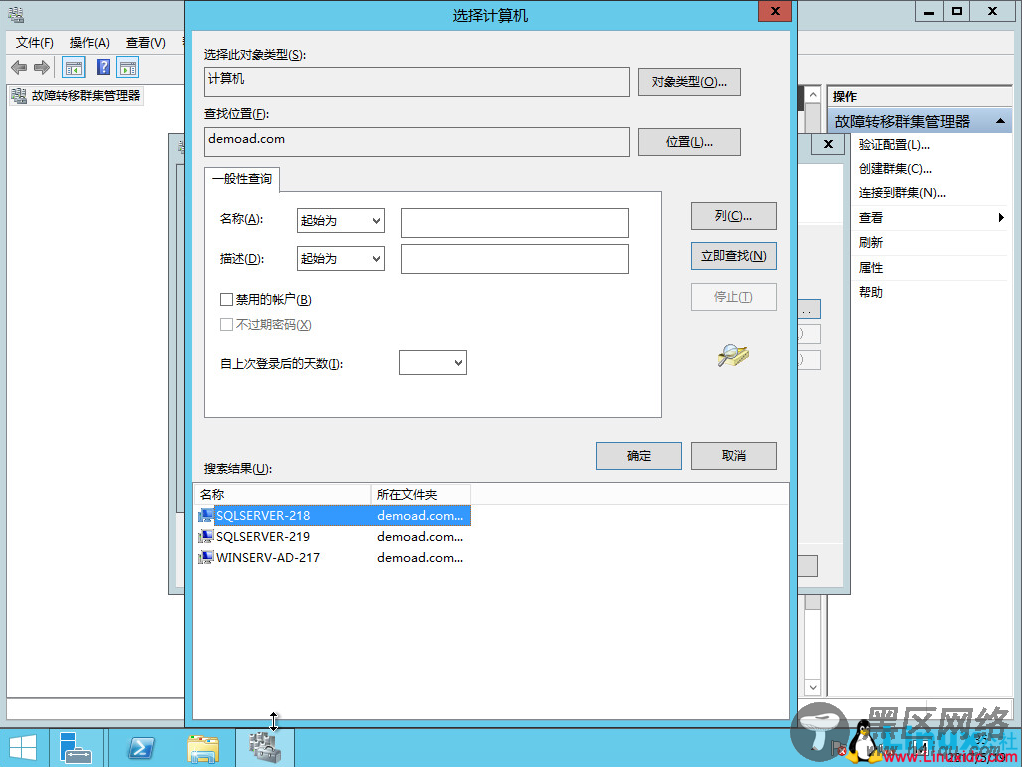Image resolution: width=1022 pixels, height=767 pixels.
Task: Click 名称 column header in results
Action: tap(283, 495)
